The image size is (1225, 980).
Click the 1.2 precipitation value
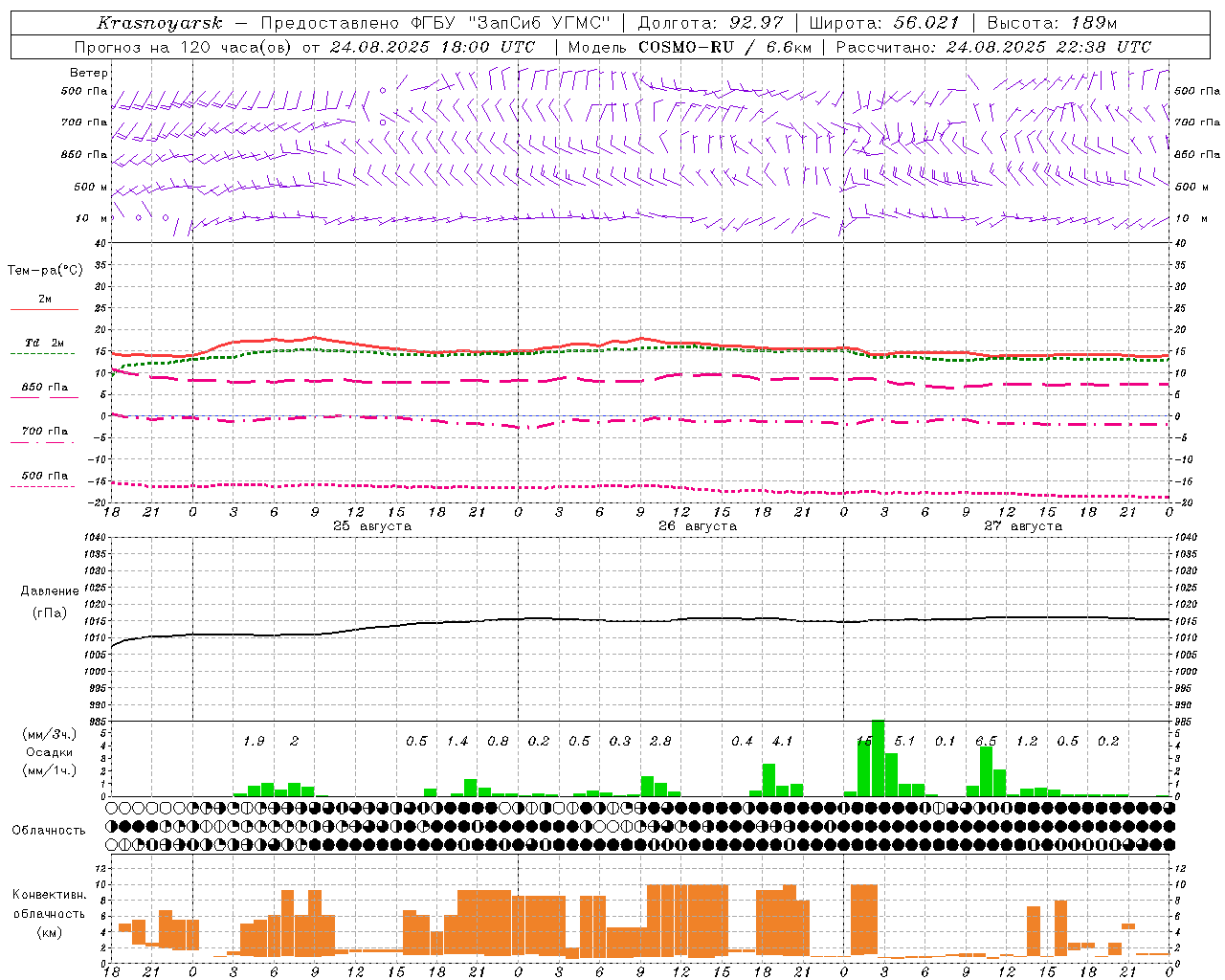pyautogui.click(x=1027, y=742)
